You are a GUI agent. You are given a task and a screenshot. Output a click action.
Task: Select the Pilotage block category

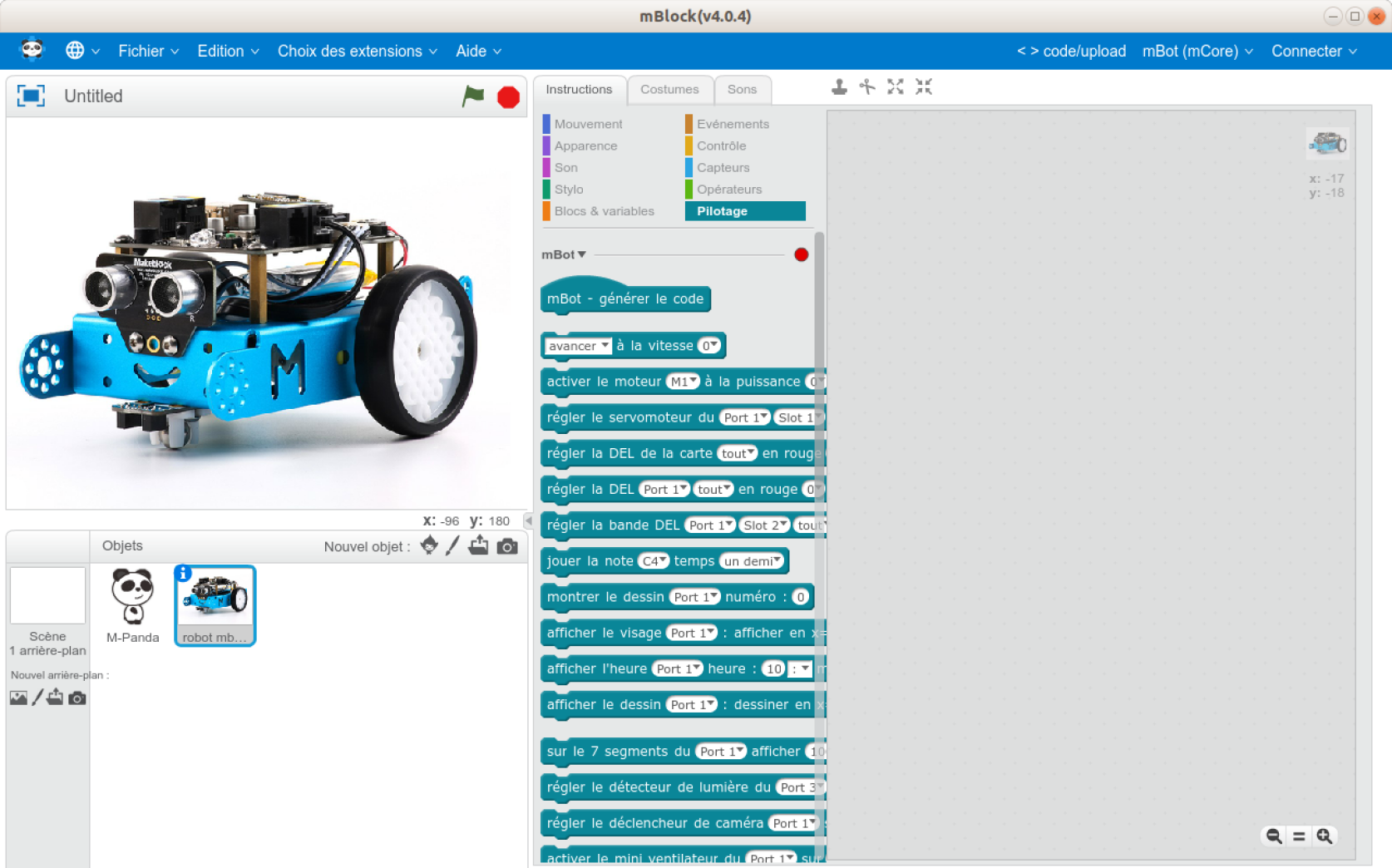pyautogui.click(x=745, y=210)
